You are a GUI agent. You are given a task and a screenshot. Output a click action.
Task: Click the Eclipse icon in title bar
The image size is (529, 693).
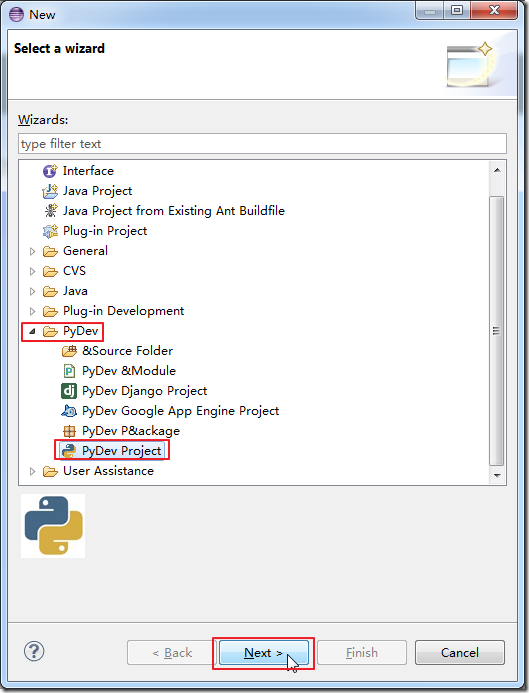[16, 15]
